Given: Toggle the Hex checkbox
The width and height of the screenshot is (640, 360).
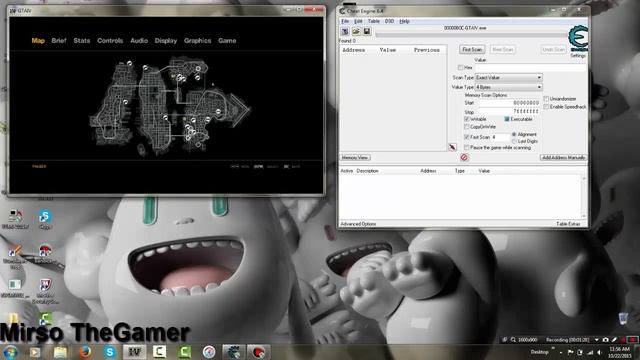Looking at the screenshot, I should coord(460,67).
